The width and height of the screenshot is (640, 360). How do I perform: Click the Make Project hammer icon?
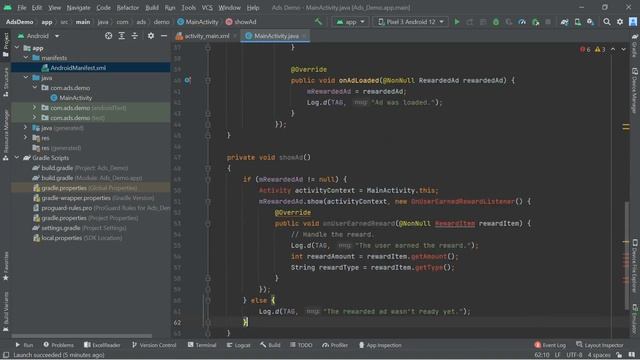(x=318, y=22)
